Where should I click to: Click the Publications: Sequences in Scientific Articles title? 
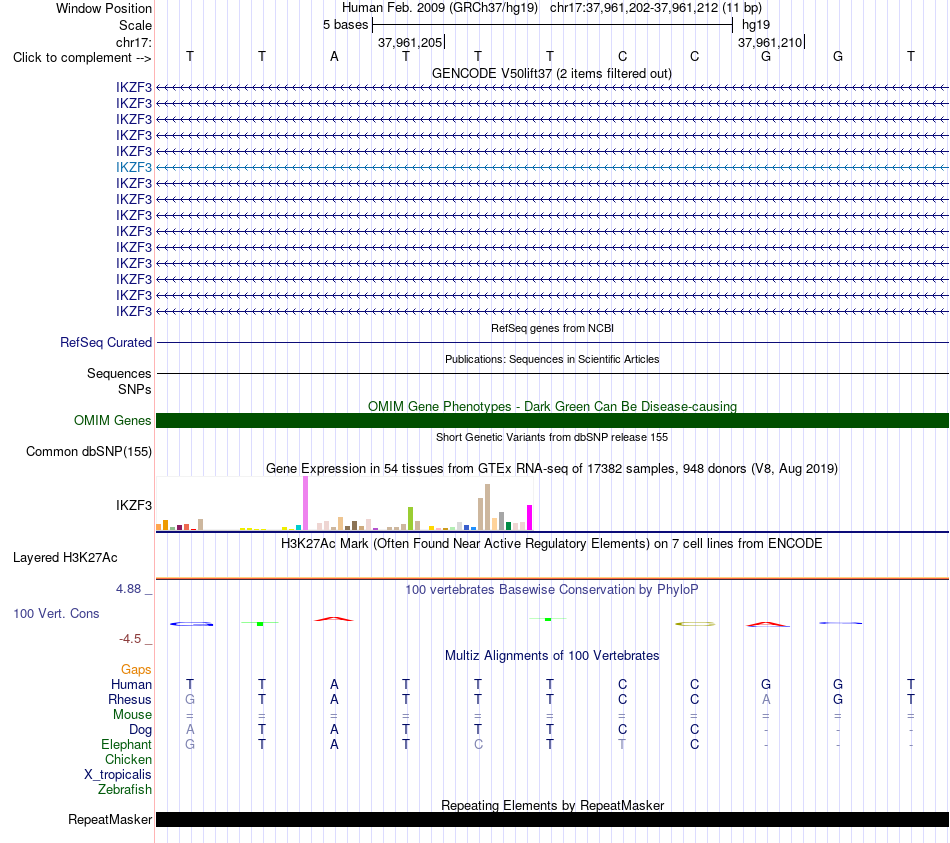[552, 359]
